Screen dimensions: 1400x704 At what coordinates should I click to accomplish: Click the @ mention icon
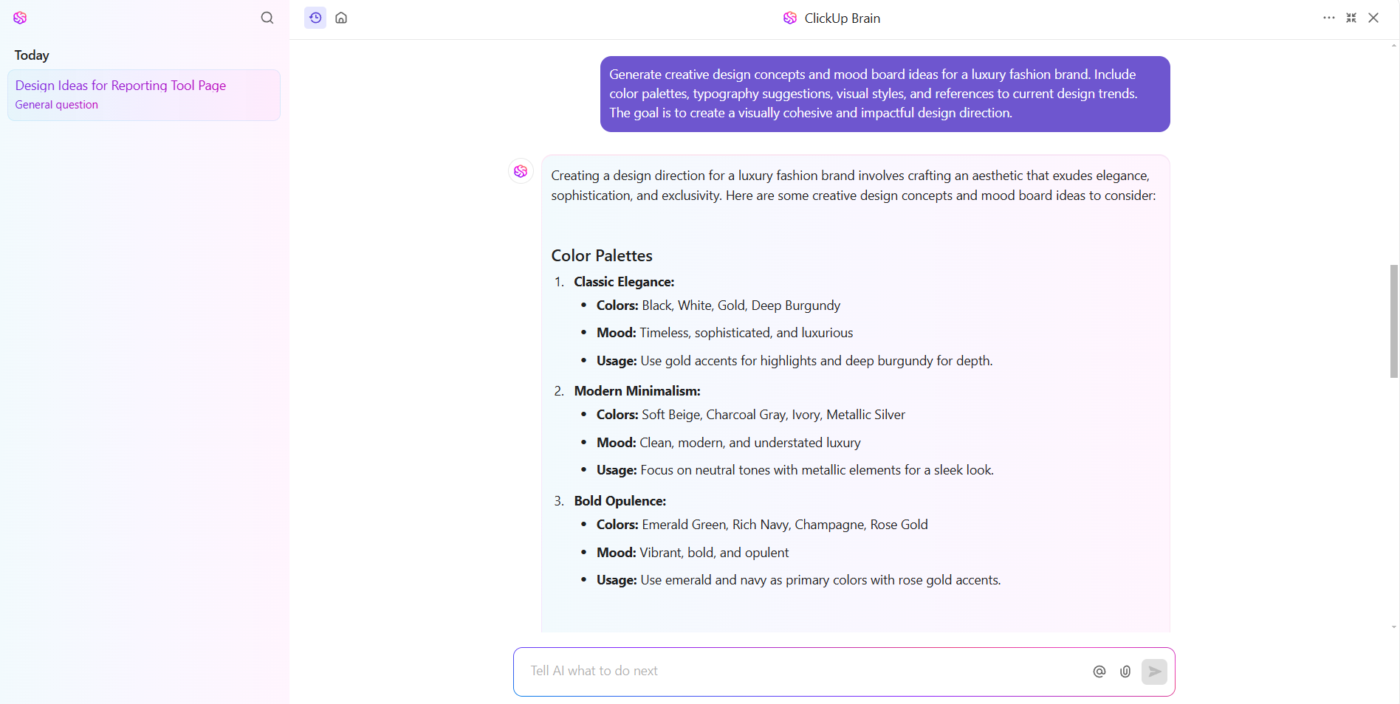[1099, 672]
